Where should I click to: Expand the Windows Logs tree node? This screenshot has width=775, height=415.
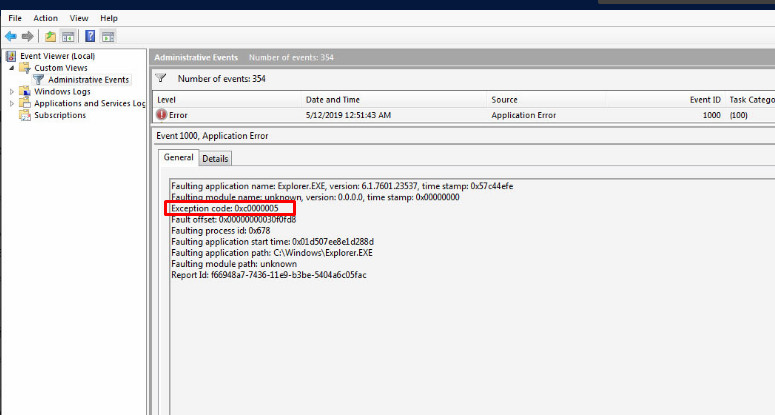coord(12,91)
